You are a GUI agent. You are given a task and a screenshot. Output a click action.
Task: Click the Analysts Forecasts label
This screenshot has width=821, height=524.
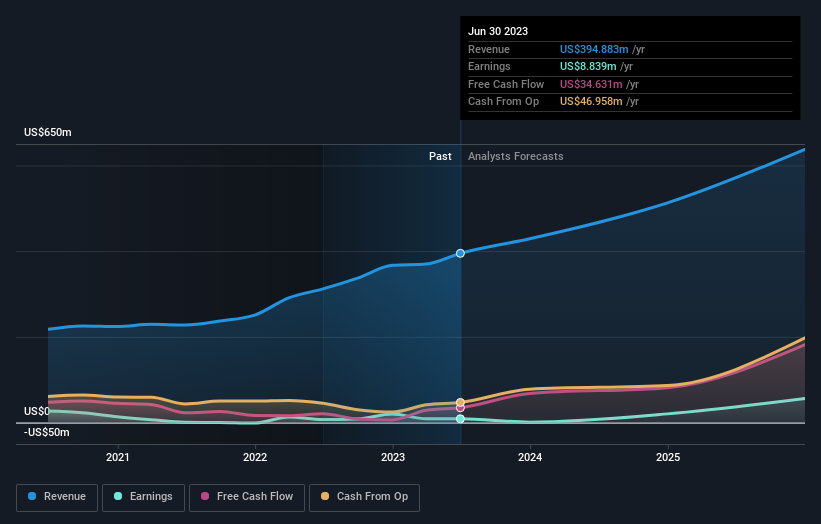(516, 156)
